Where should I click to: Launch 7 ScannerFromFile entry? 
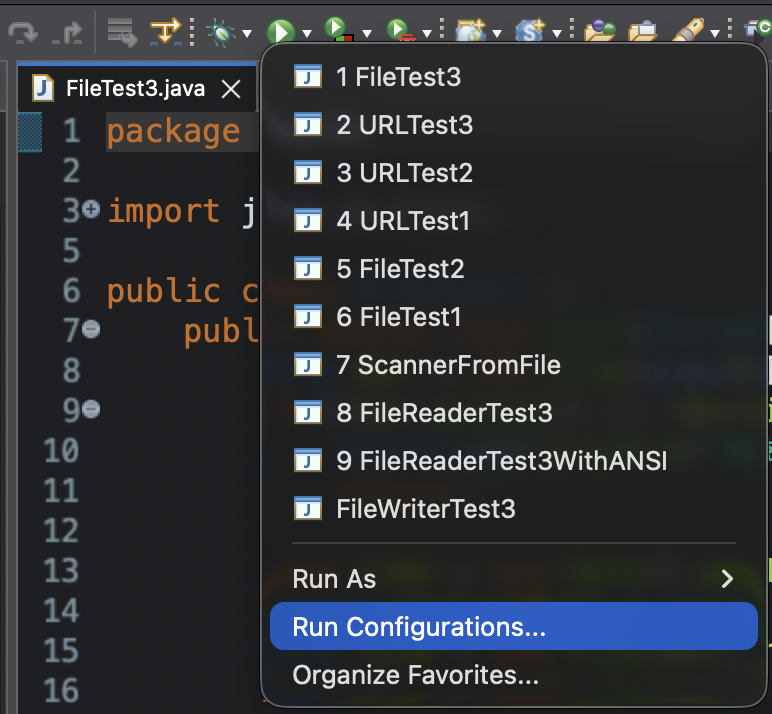click(514, 365)
